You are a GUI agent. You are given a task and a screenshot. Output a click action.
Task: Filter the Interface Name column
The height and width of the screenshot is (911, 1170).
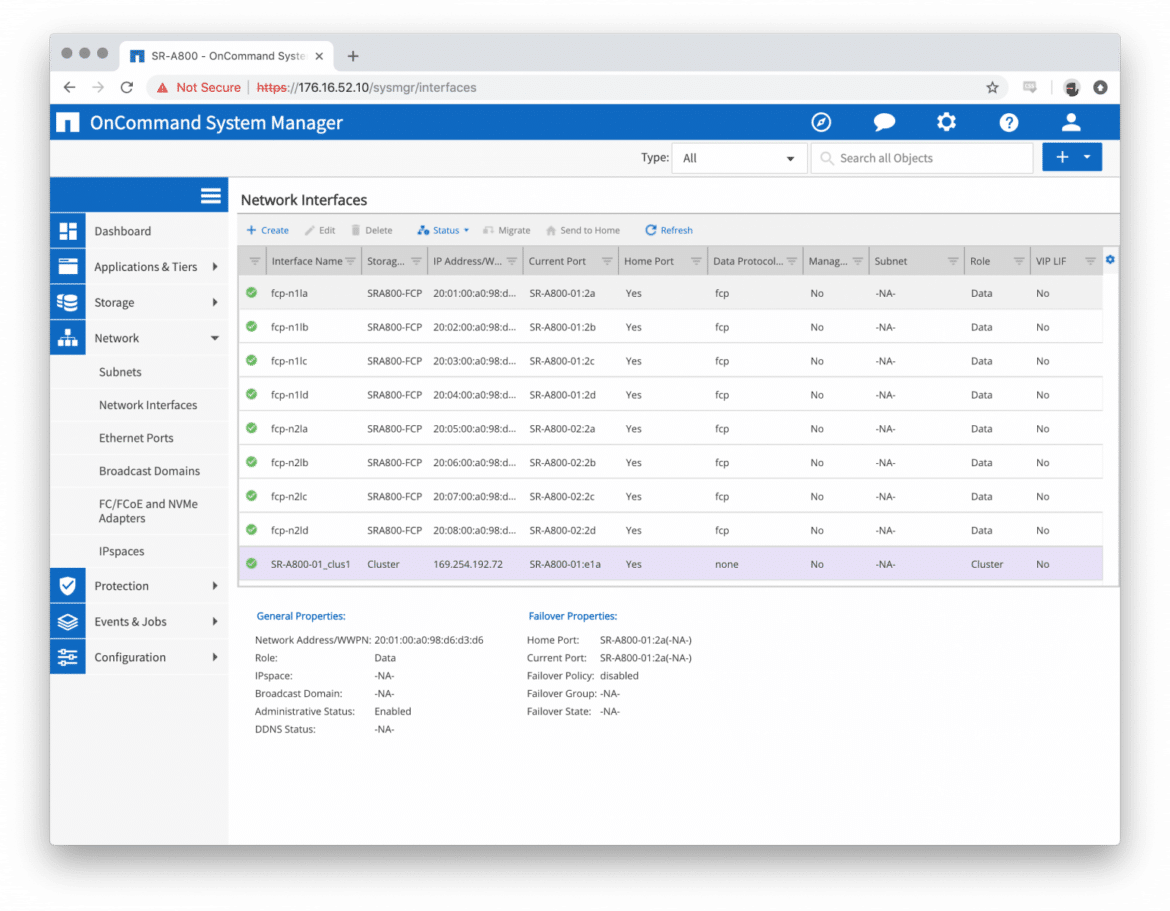[351, 261]
